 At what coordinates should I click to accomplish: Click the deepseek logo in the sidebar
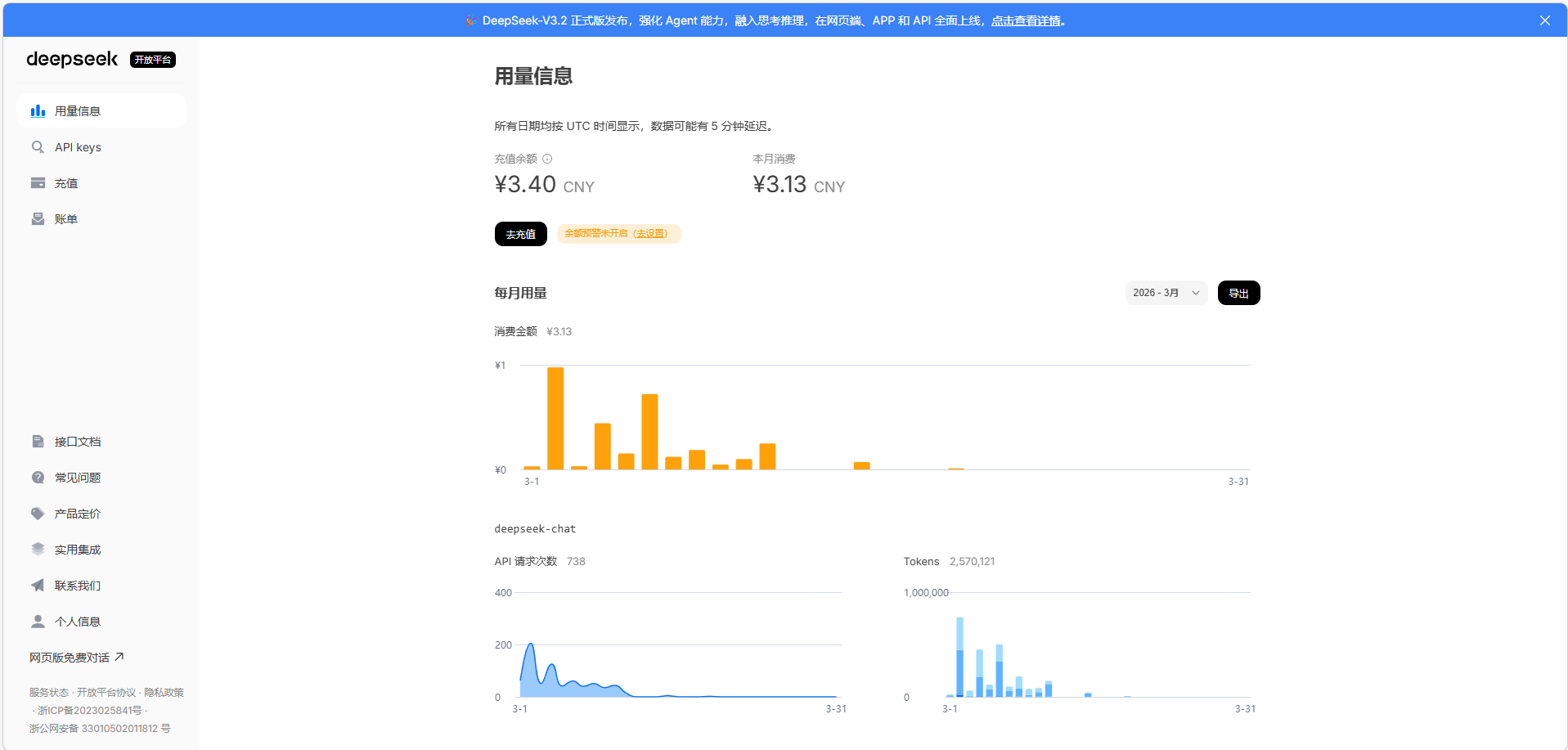point(72,60)
